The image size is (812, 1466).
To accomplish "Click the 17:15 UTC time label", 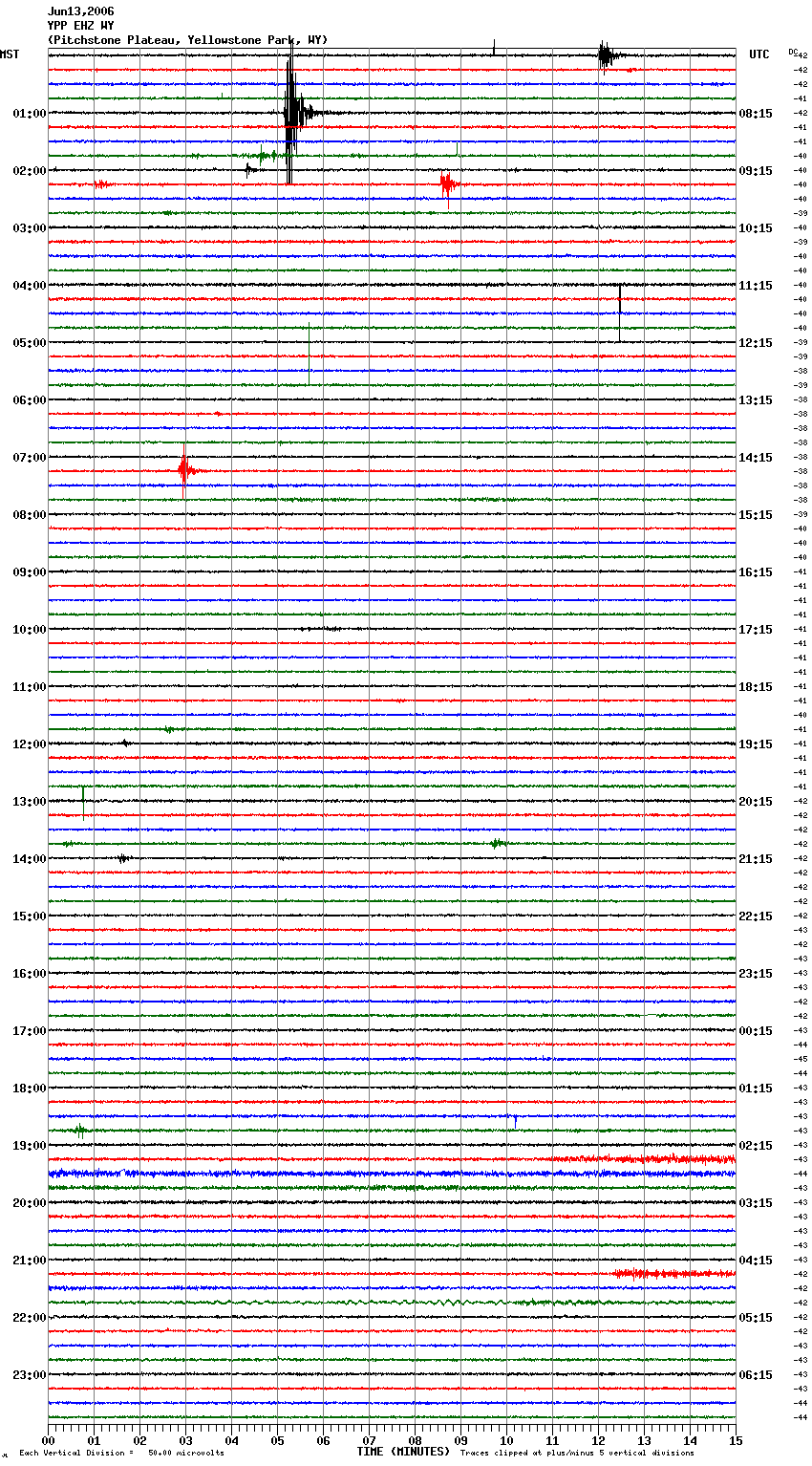I will [756, 629].
